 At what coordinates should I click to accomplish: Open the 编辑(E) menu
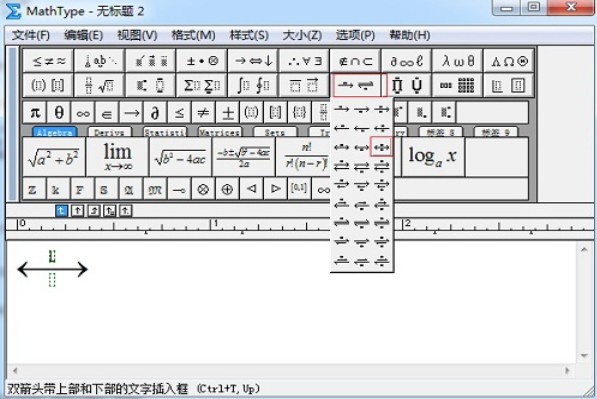(83, 35)
